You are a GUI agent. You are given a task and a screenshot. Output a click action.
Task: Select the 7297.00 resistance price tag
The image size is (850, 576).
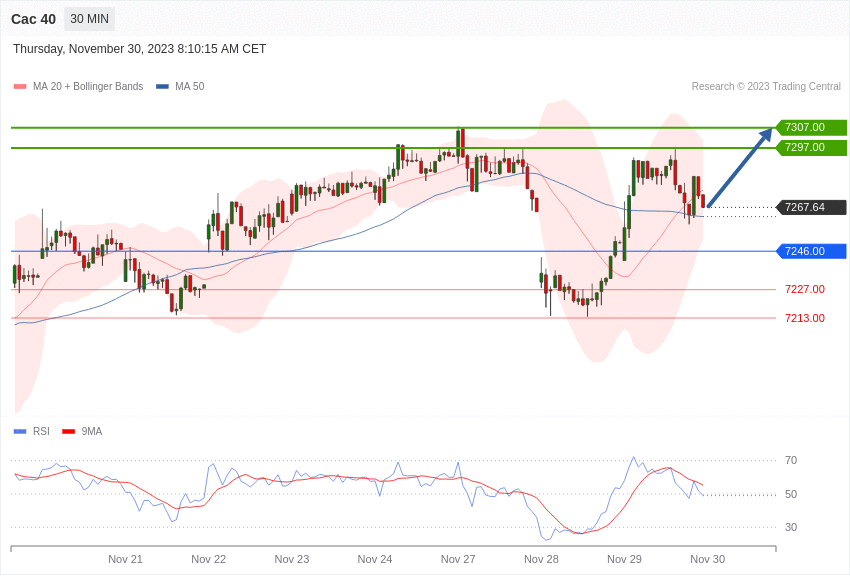pos(812,147)
